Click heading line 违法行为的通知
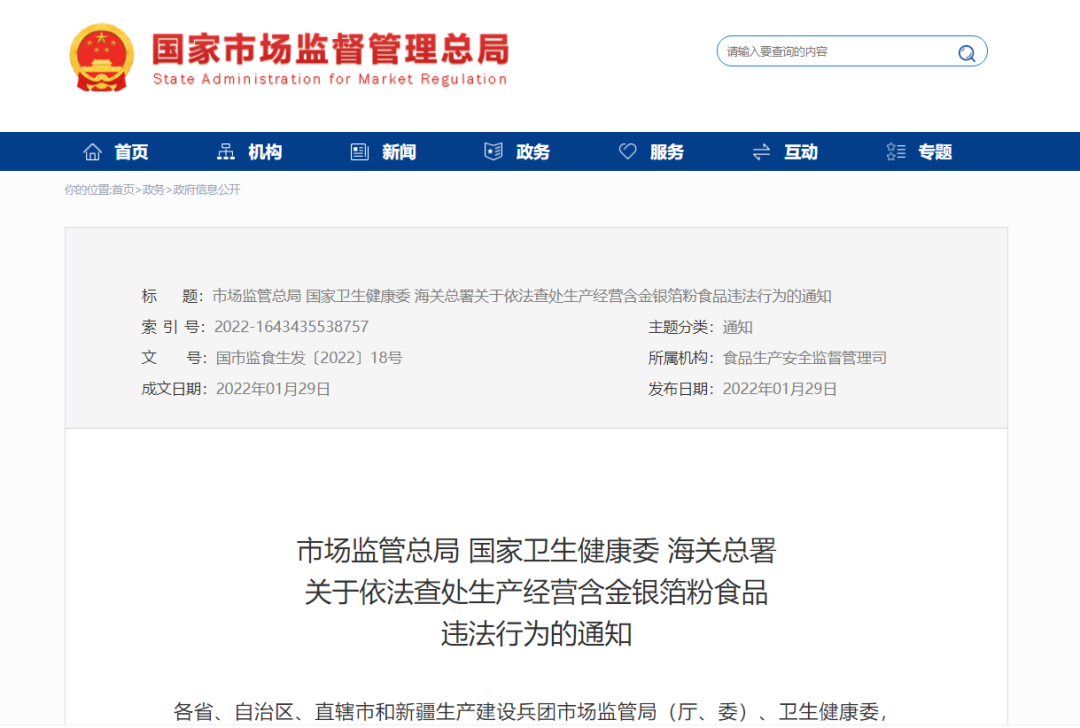The image size is (1080, 728). pyautogui.click(x=537, y=633)
